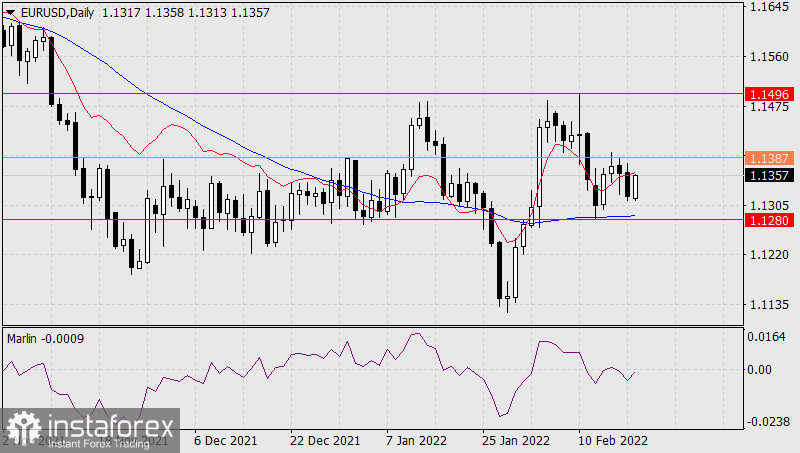Click the 1.1135 value on price axis

click(771, 305)
